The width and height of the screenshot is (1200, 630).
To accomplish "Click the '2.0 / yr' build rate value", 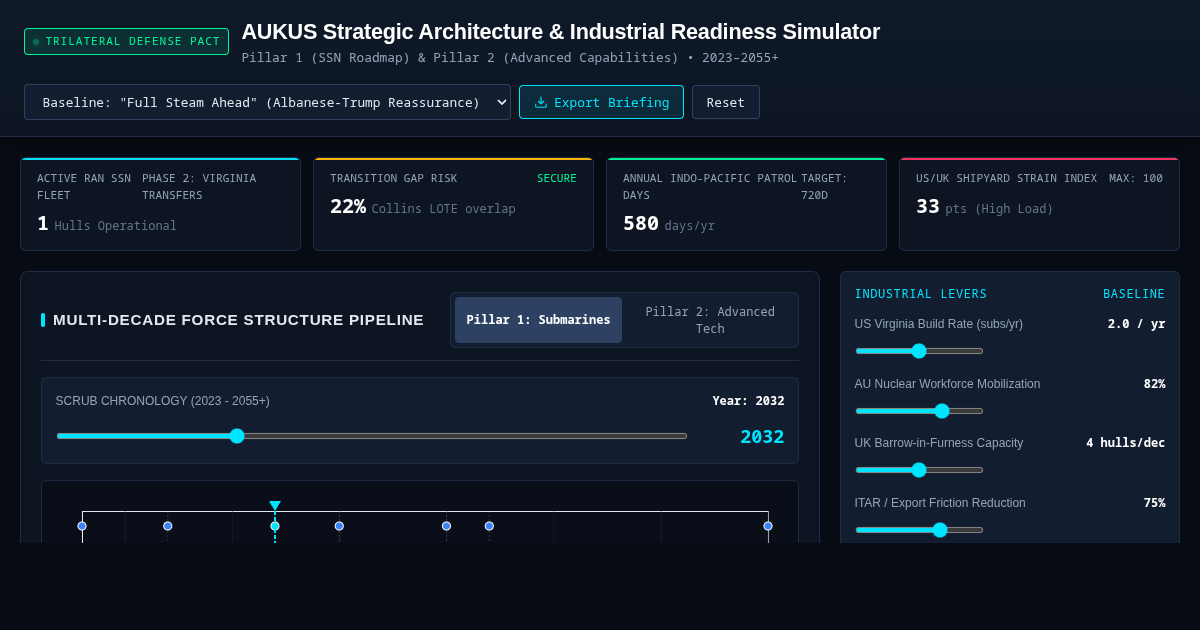I will pyautogui.click(x=1136, y=324).
